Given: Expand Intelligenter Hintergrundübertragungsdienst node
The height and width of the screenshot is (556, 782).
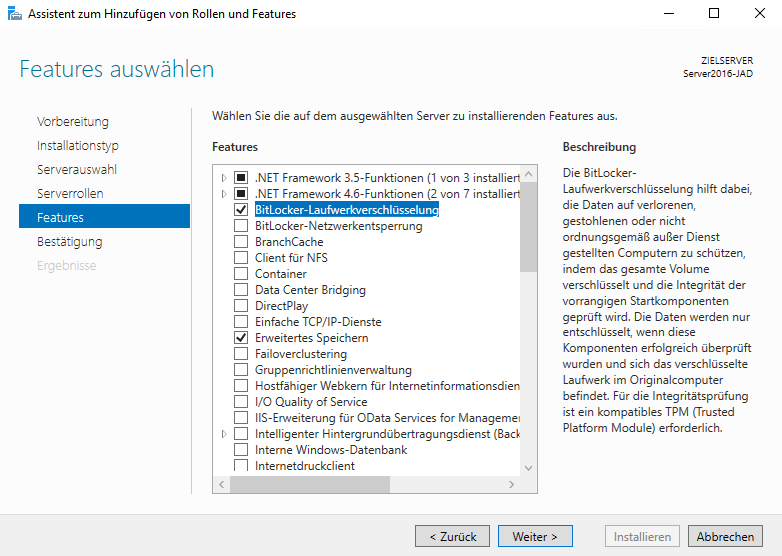Looking at the screenshot, I should [223, 434].
